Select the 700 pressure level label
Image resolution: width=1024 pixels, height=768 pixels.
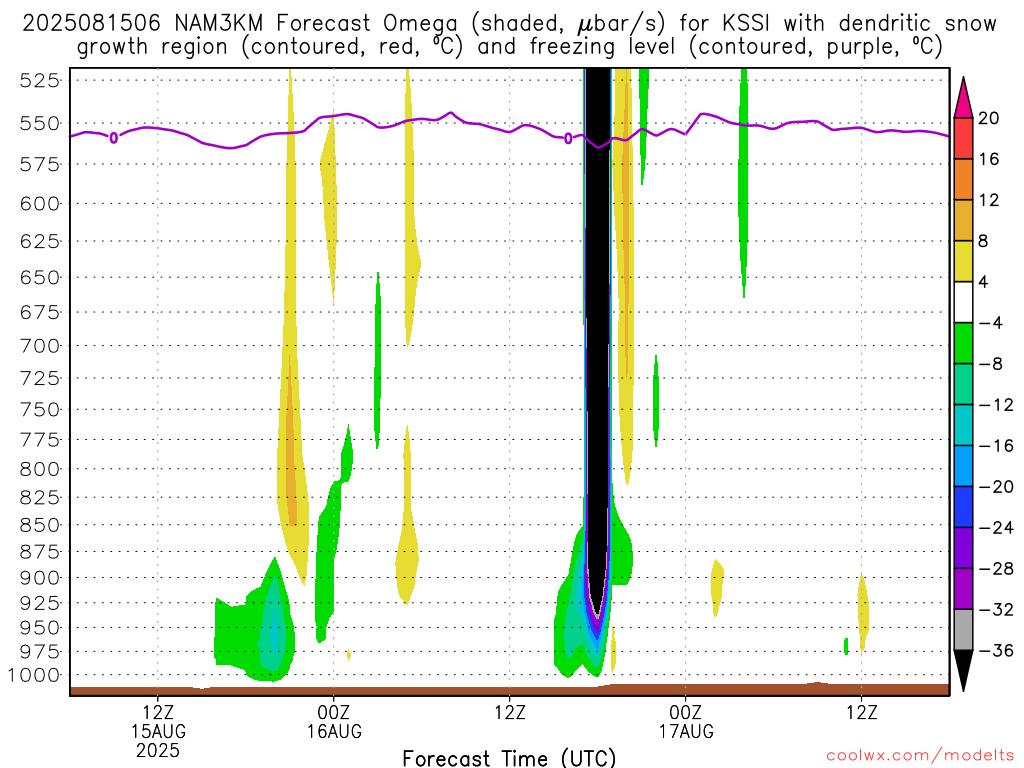click(x=39, y=345)
